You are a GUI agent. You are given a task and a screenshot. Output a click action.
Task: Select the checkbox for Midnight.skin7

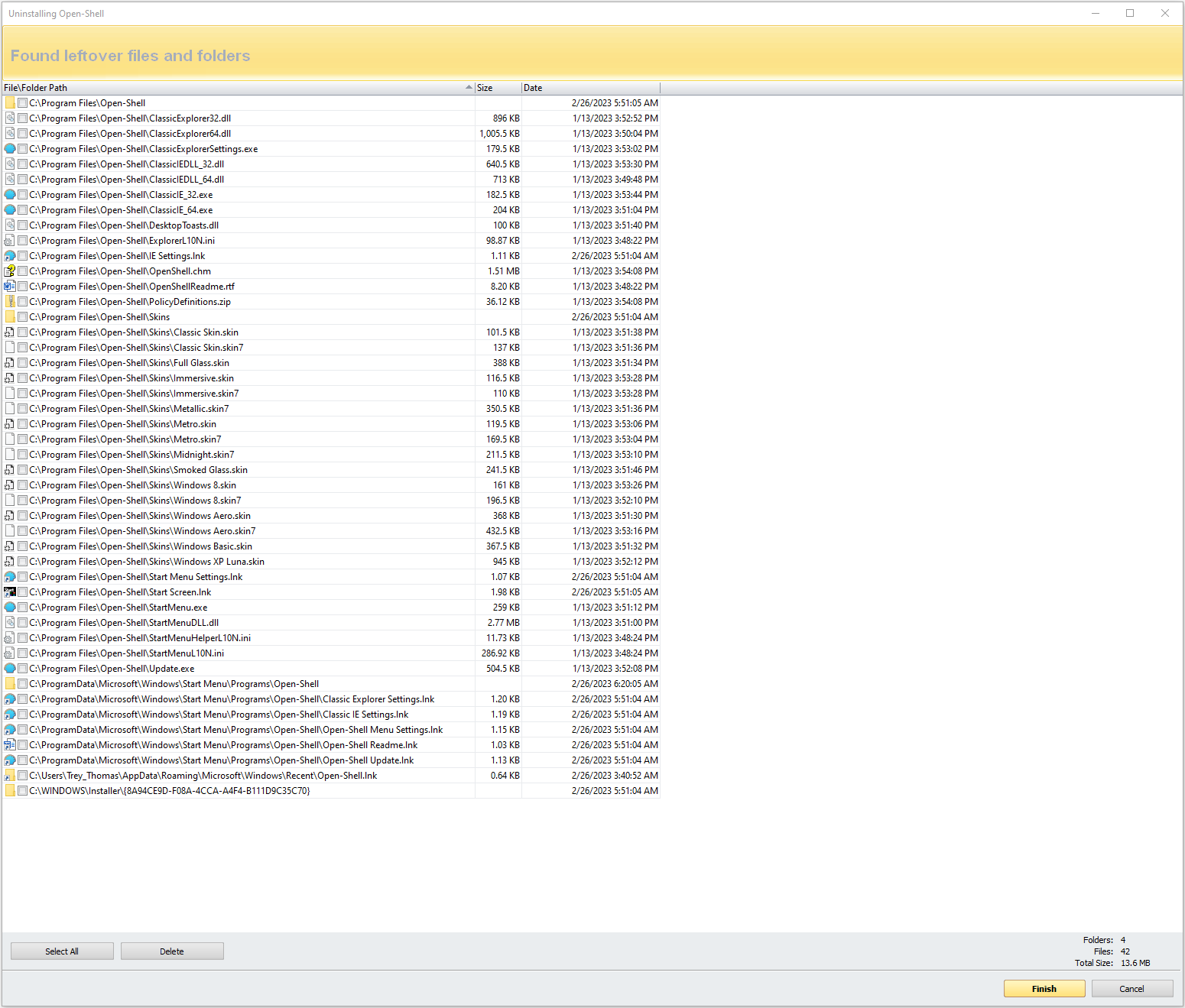[23, 455]
